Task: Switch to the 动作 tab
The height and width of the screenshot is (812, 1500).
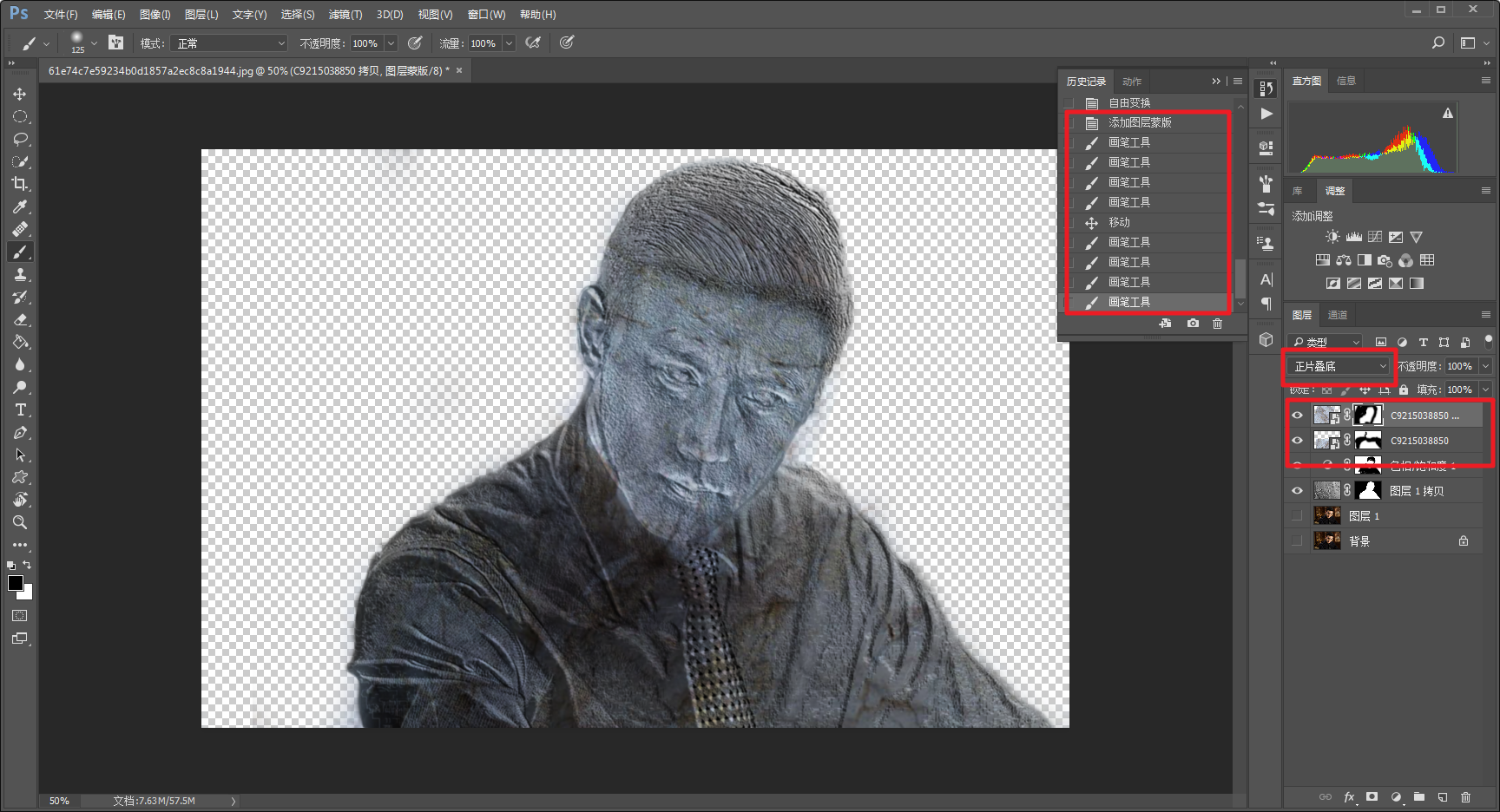Action: point(1132,82)
